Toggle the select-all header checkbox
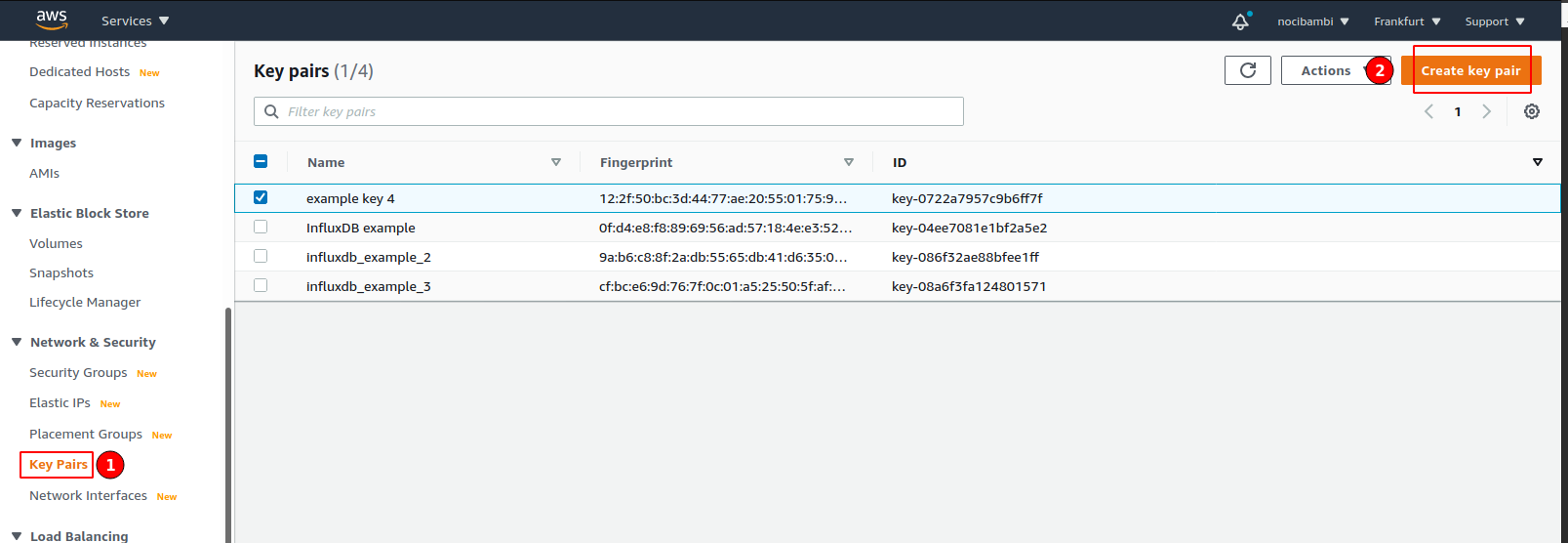The height and width of the screenshot is (543, 1568). coord(261,161)
